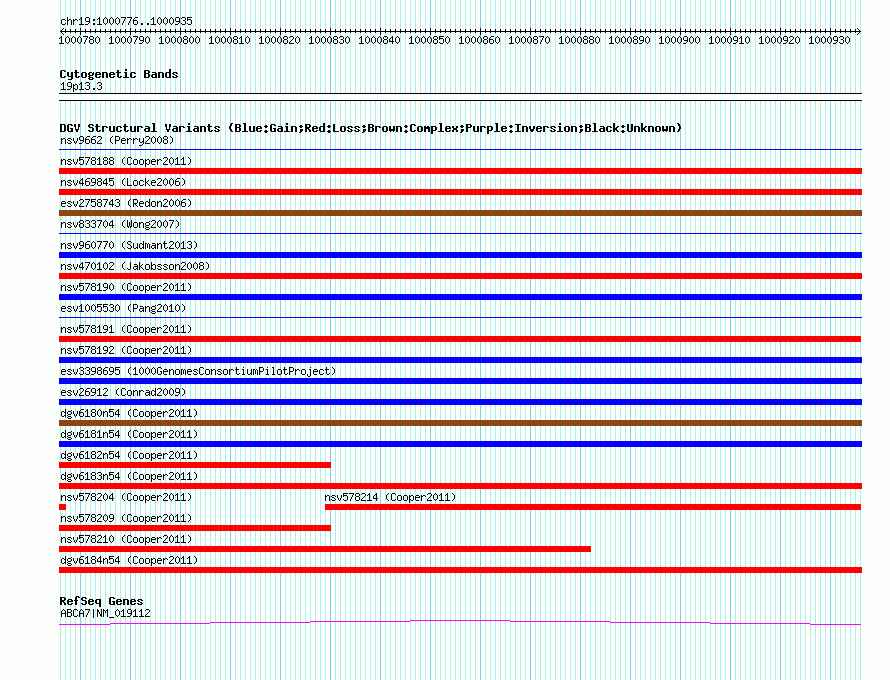
Task: Open variant nsv578191 (Cooper2011)
Action: pyautogui.click(x=126, y=329)
